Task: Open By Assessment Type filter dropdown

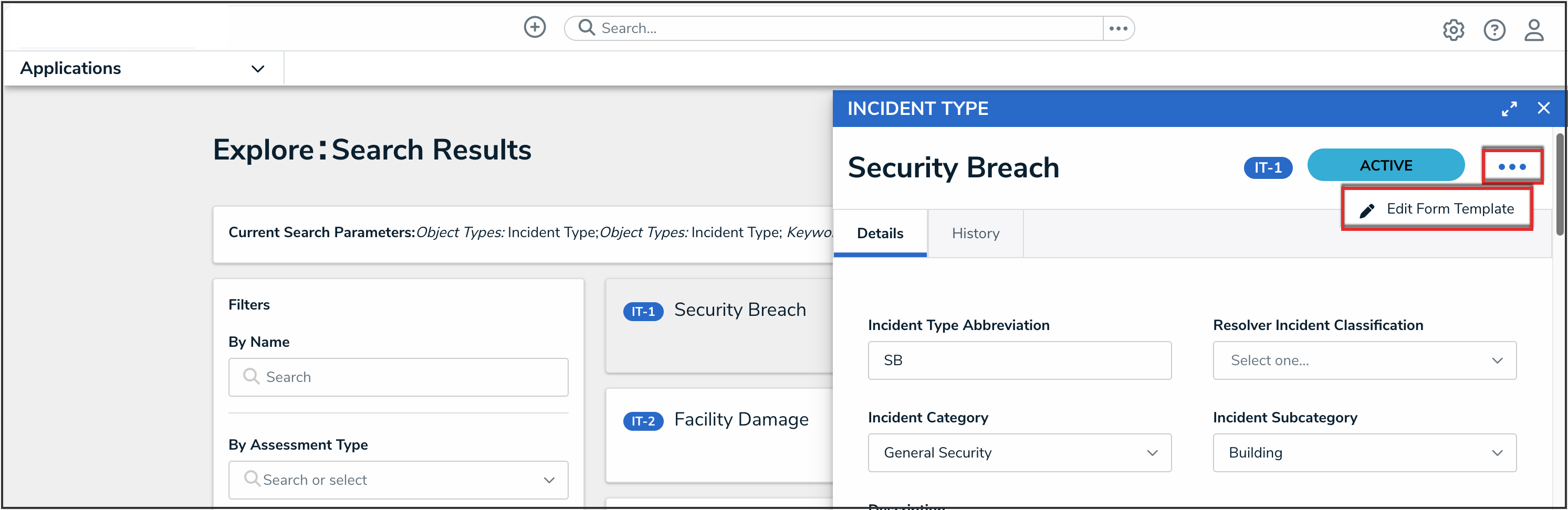Action: click(x=398, y=480)
